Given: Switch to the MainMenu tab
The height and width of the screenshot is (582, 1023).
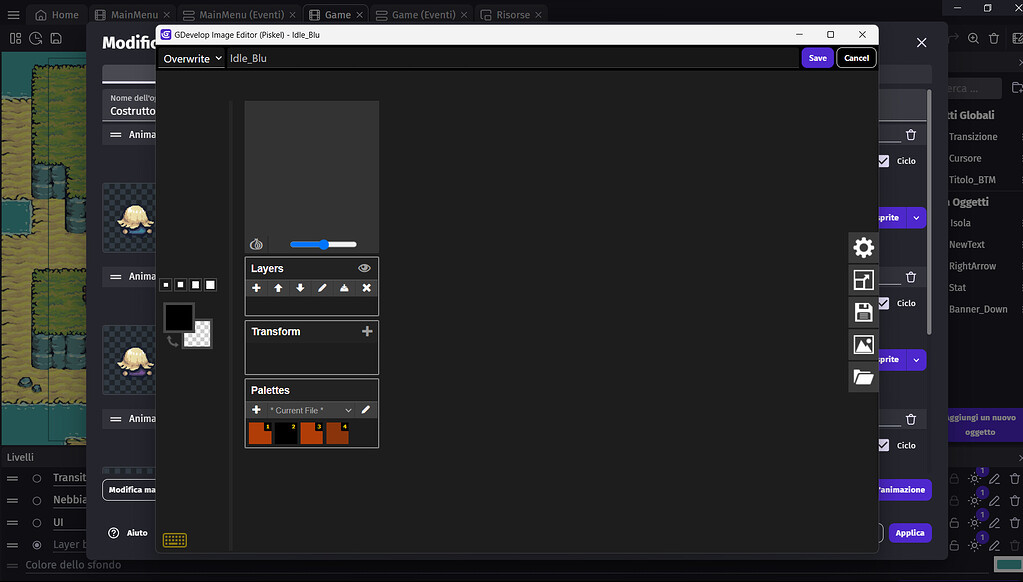Looking at the screenshot, I should (x=128, y=14).
